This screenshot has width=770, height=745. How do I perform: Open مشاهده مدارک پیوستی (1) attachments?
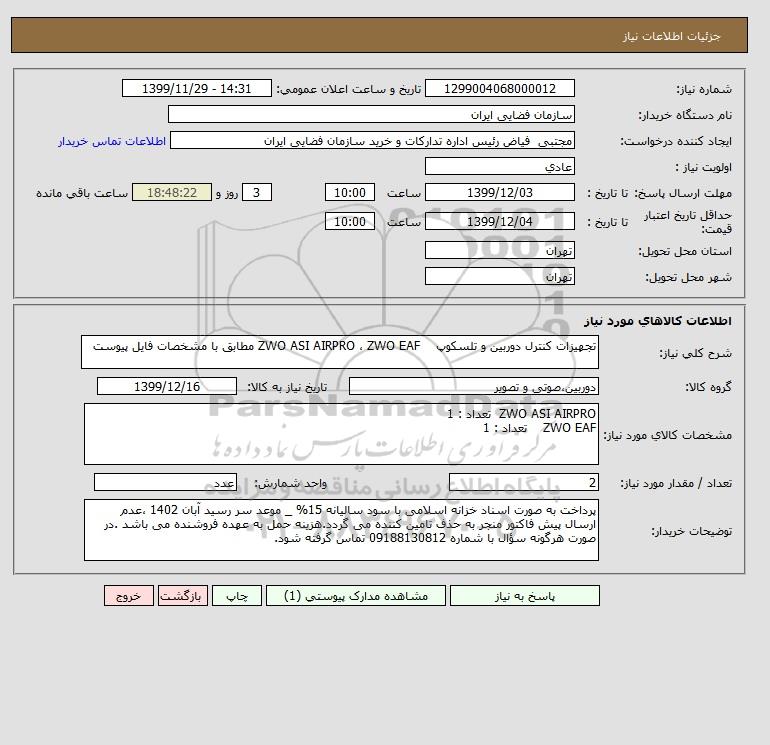point(356,595)
